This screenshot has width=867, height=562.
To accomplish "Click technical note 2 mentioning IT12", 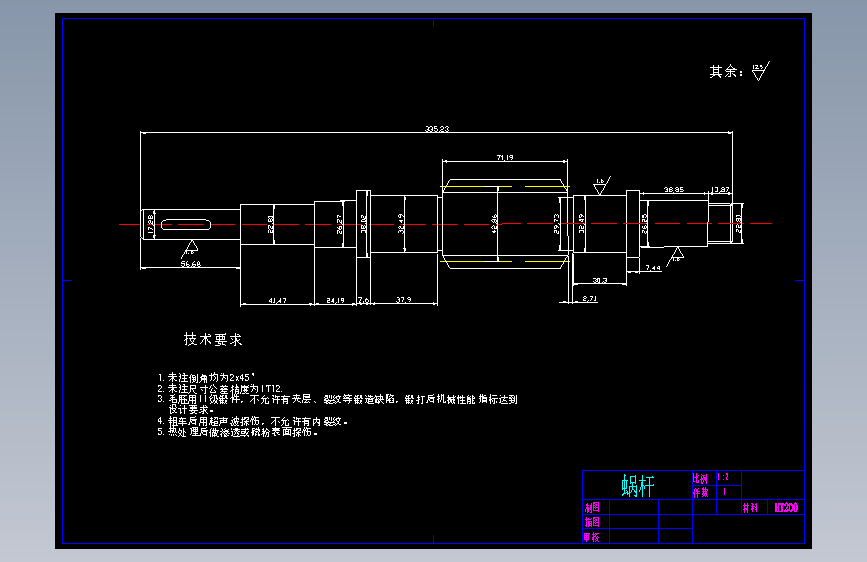I will pyautogui.click(x=220, y=389).
